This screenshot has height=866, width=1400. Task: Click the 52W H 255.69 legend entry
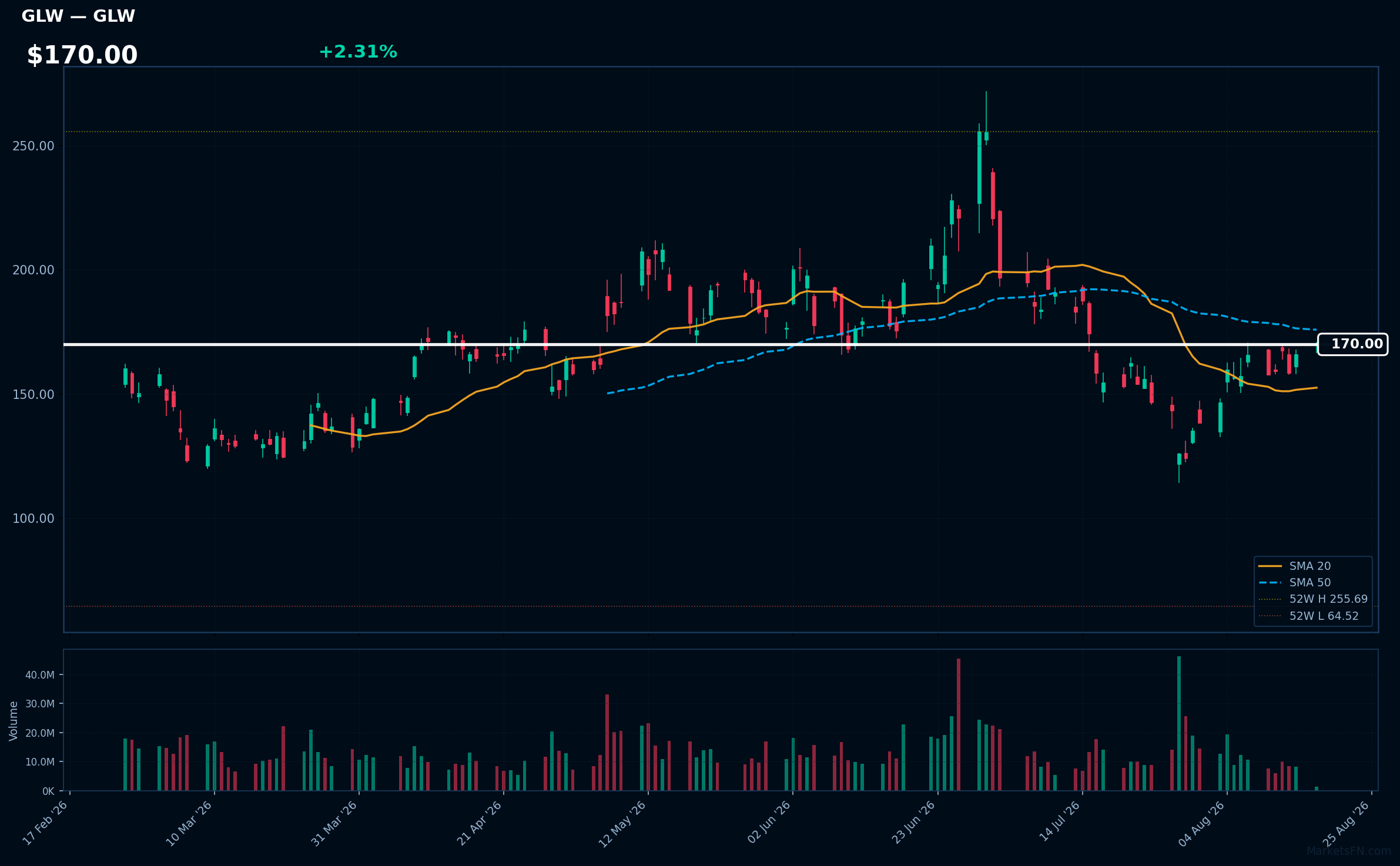click(x=1313, y=599)
